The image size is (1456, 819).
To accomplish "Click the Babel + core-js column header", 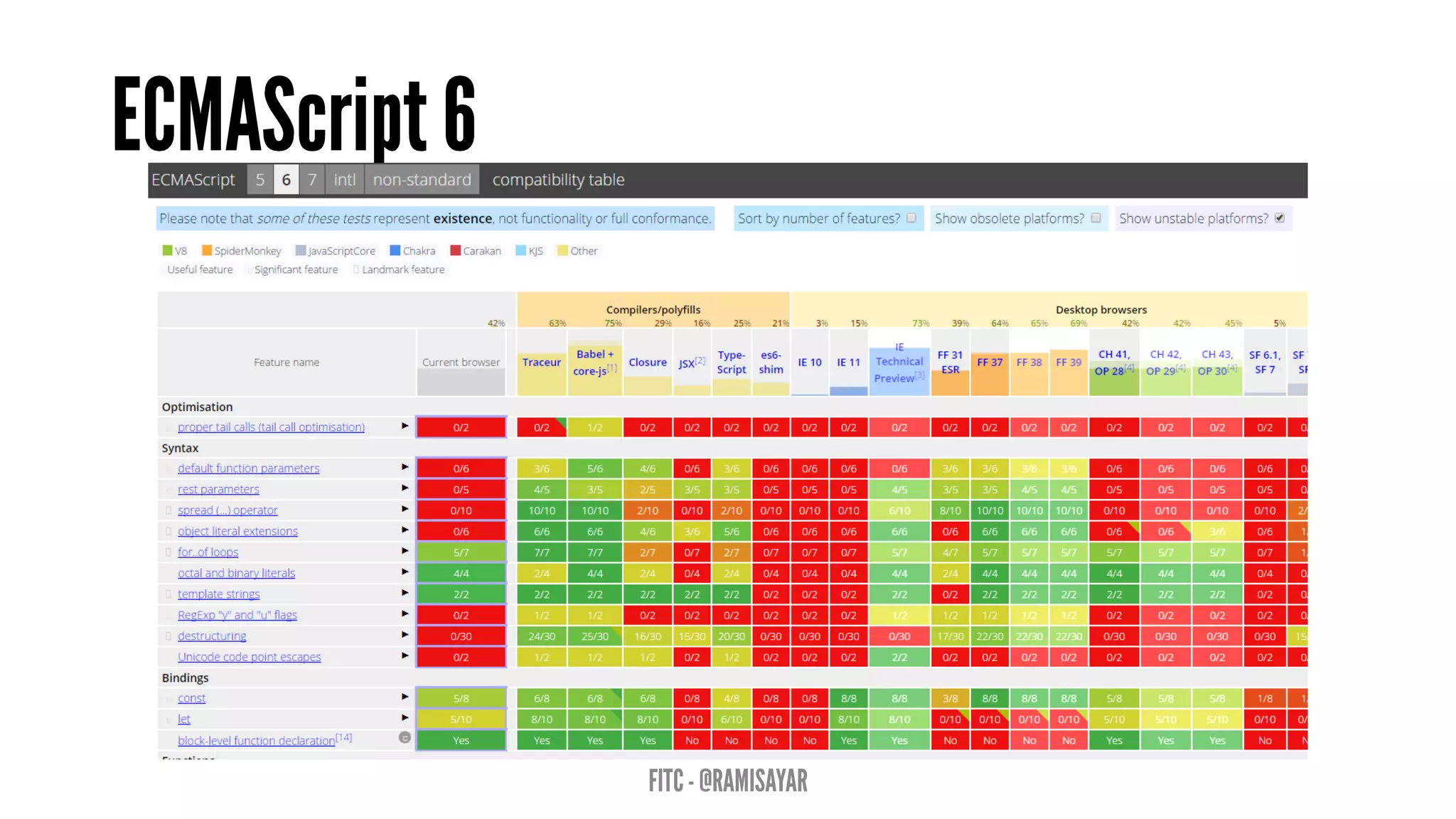I will coord(595,363).
